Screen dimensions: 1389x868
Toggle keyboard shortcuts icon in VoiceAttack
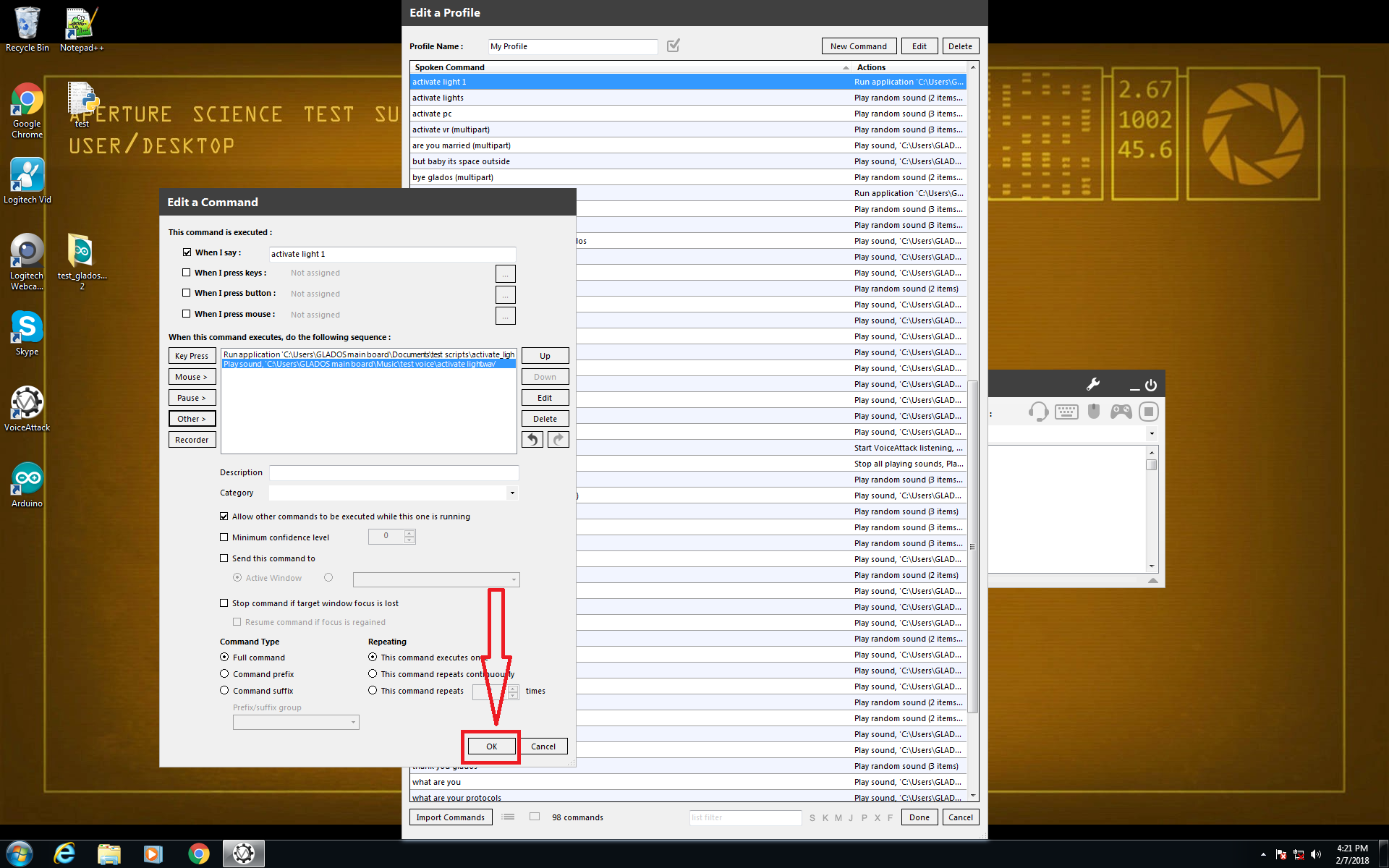(x=1066, y=412)
